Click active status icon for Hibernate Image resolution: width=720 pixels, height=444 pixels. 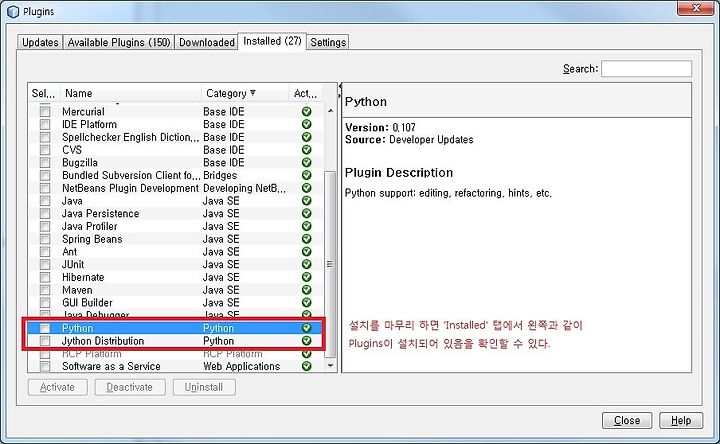click(307, 277)
